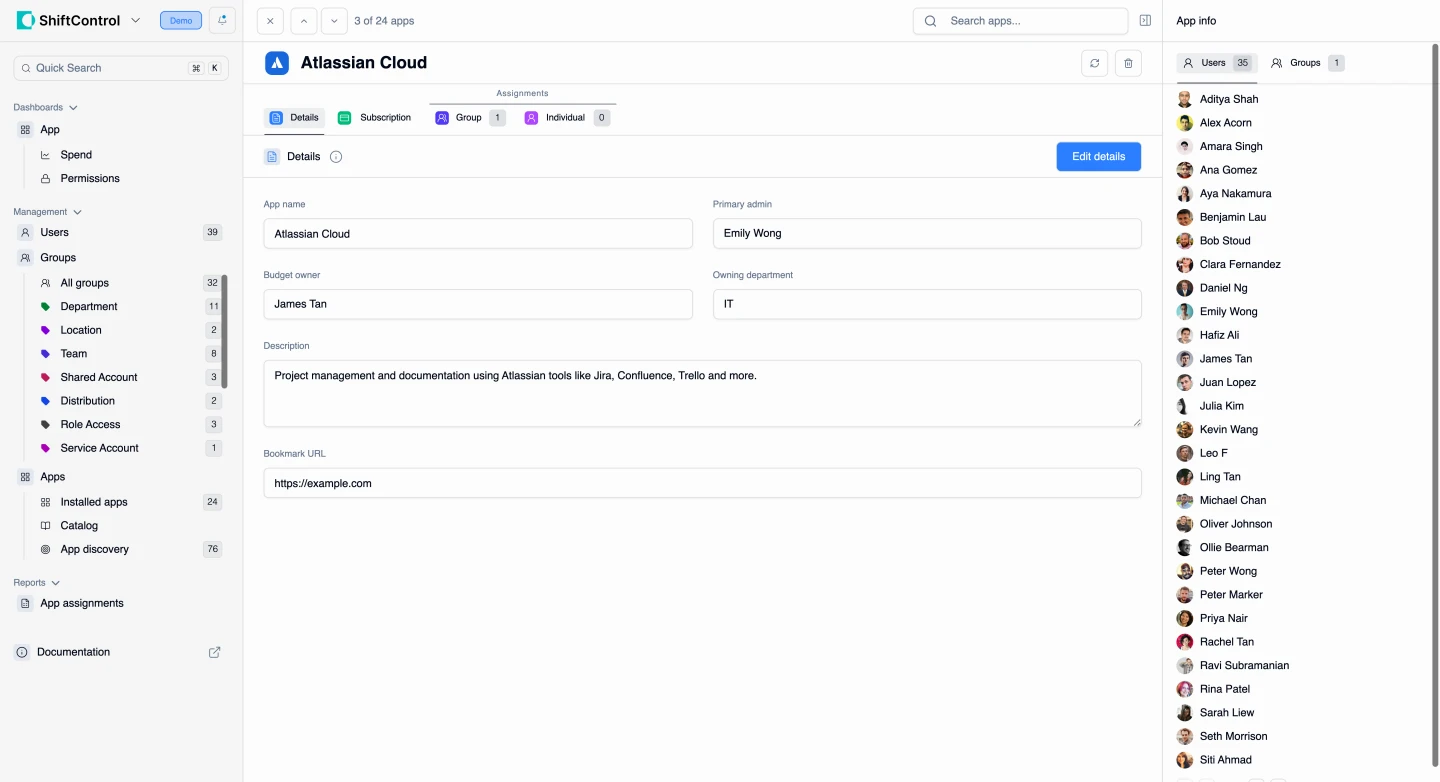Select Emily Wong in the users list
The height and width of the screenshot is (782, 1440).
[1229, 312]
